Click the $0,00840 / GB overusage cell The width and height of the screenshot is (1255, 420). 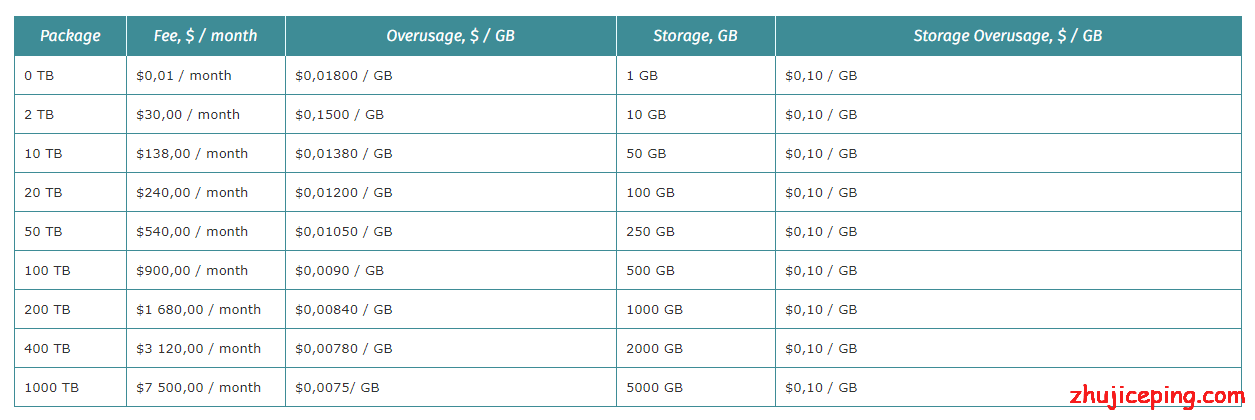(451, 310)
